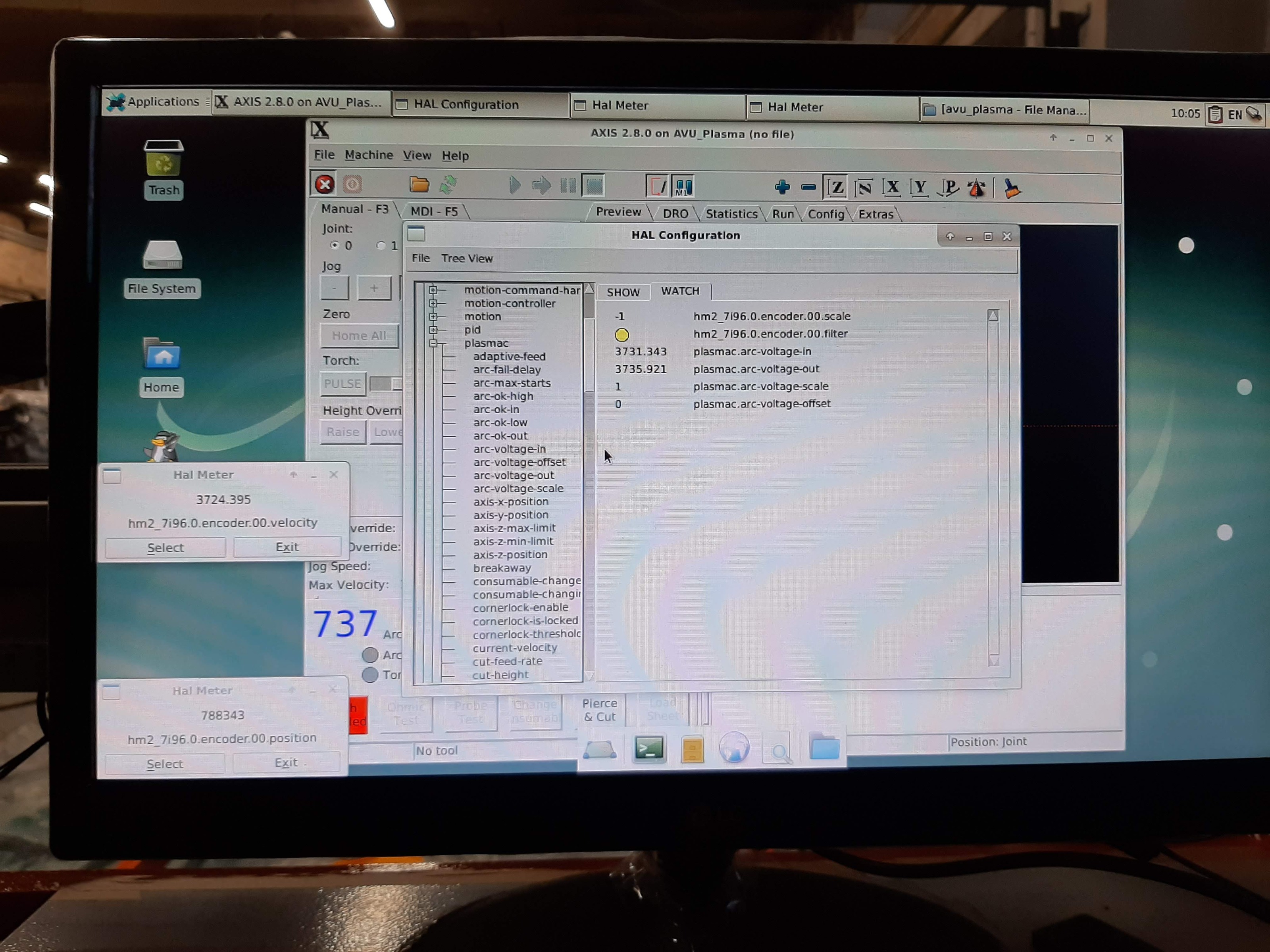The image size is (1270, 952).
Task: Toggle the optional stop M1 icon
Action: (x=683, y=186)
